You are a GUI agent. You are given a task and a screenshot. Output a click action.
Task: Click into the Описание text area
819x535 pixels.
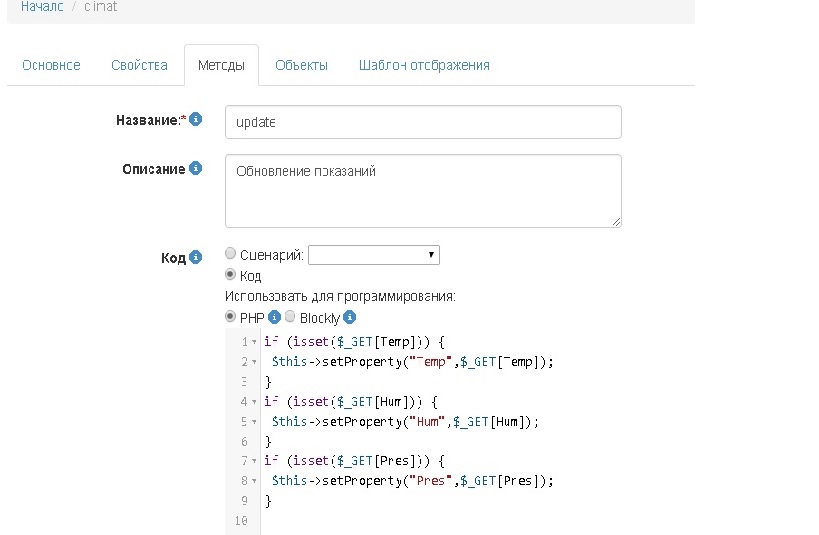423,190
